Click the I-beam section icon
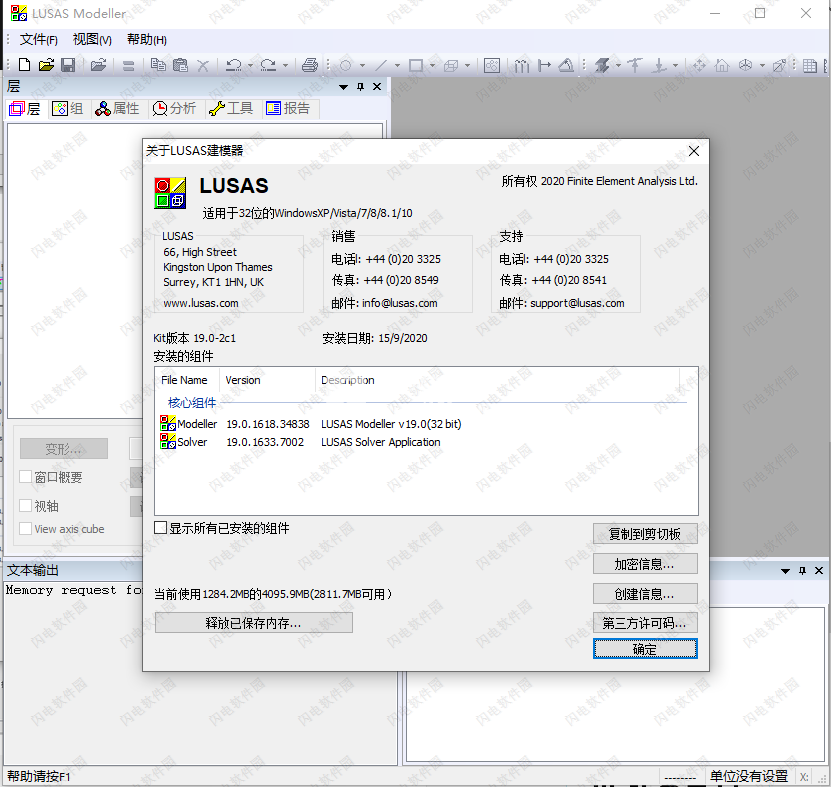Viewport: 831px width, 787px height. tap(602, 65)
